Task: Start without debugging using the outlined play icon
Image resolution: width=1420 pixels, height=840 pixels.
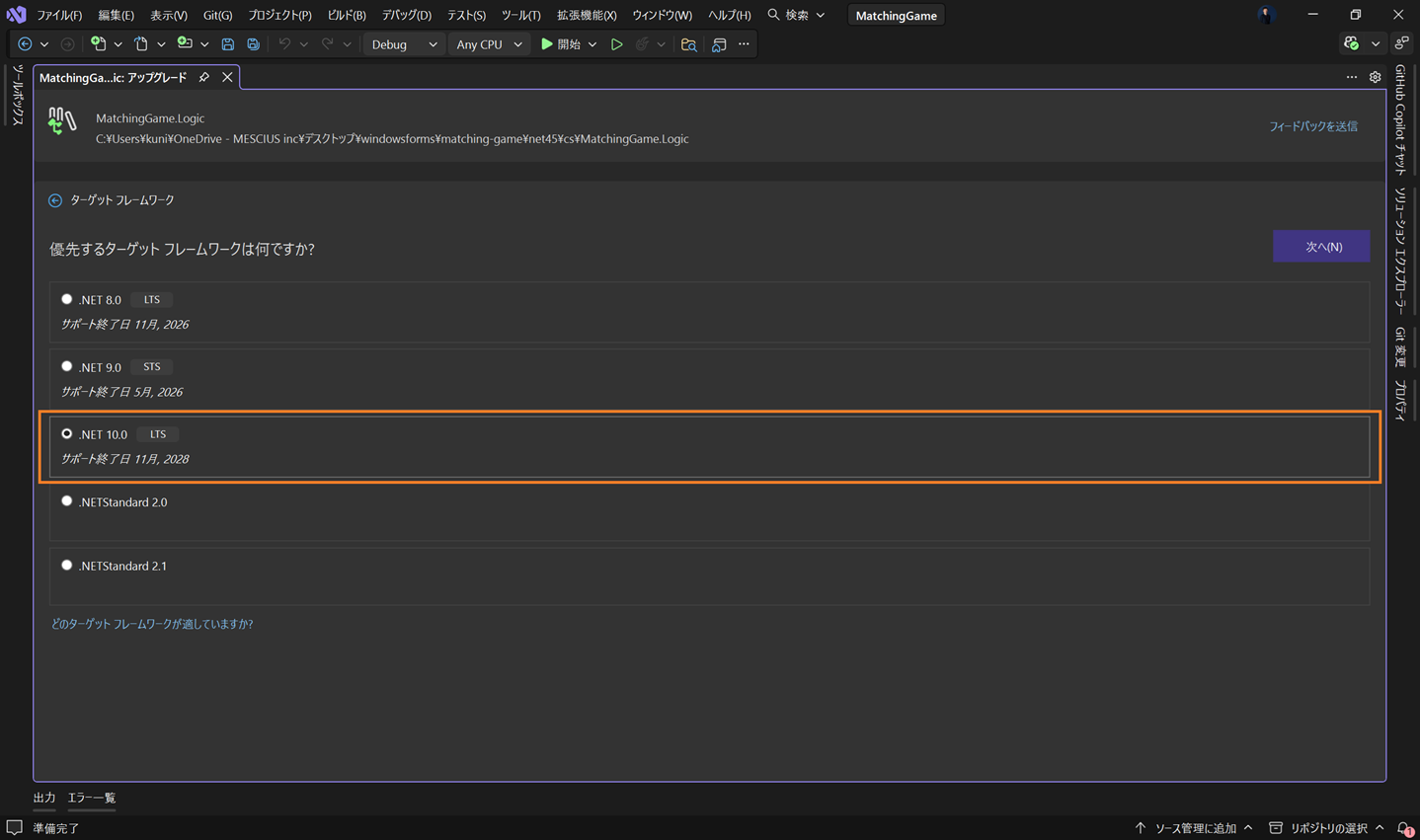Action: [x=616, y=44]
